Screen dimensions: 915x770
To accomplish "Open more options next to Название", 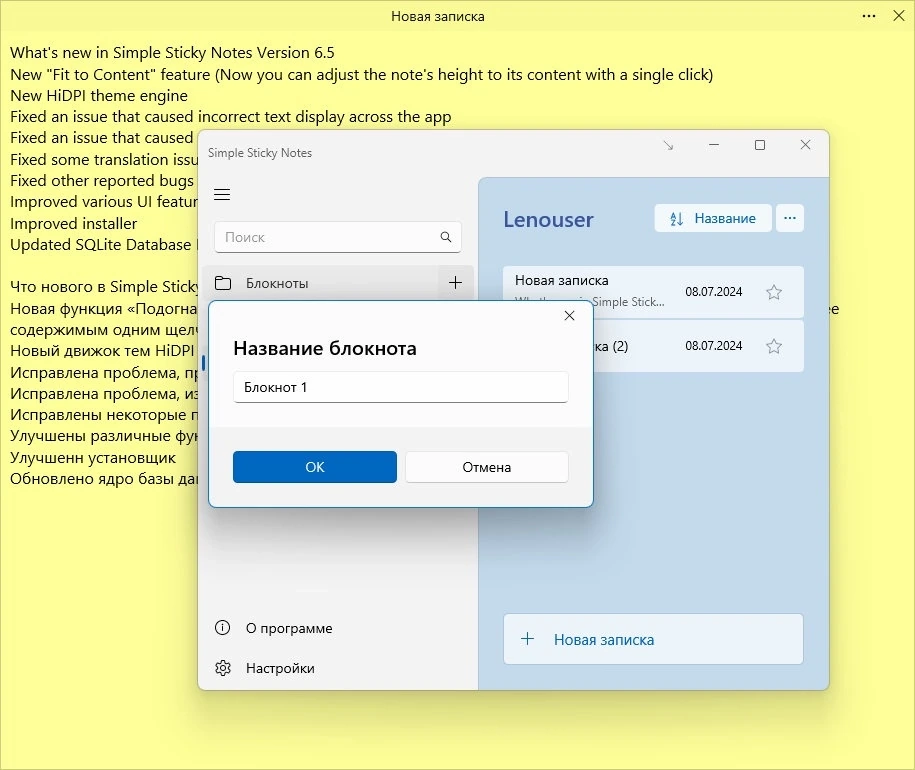I will [x=790, y=218].
